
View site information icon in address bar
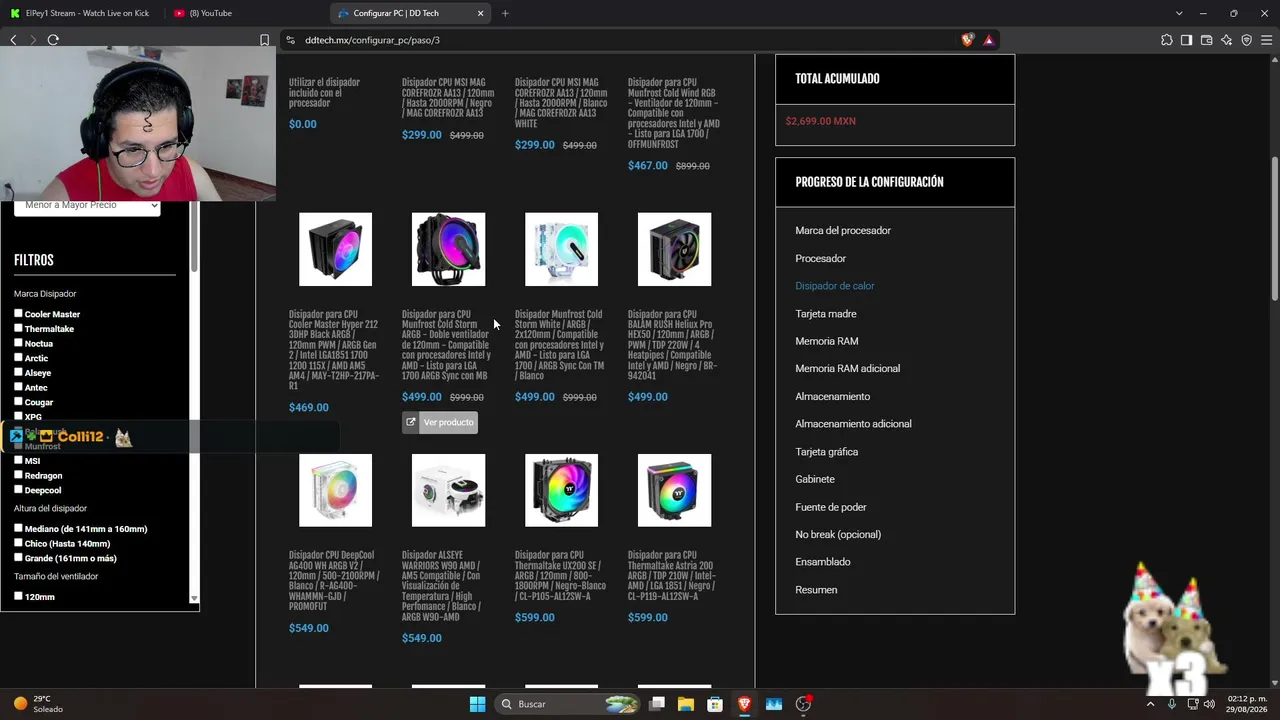pyautogui.click(x=290, y=40)
